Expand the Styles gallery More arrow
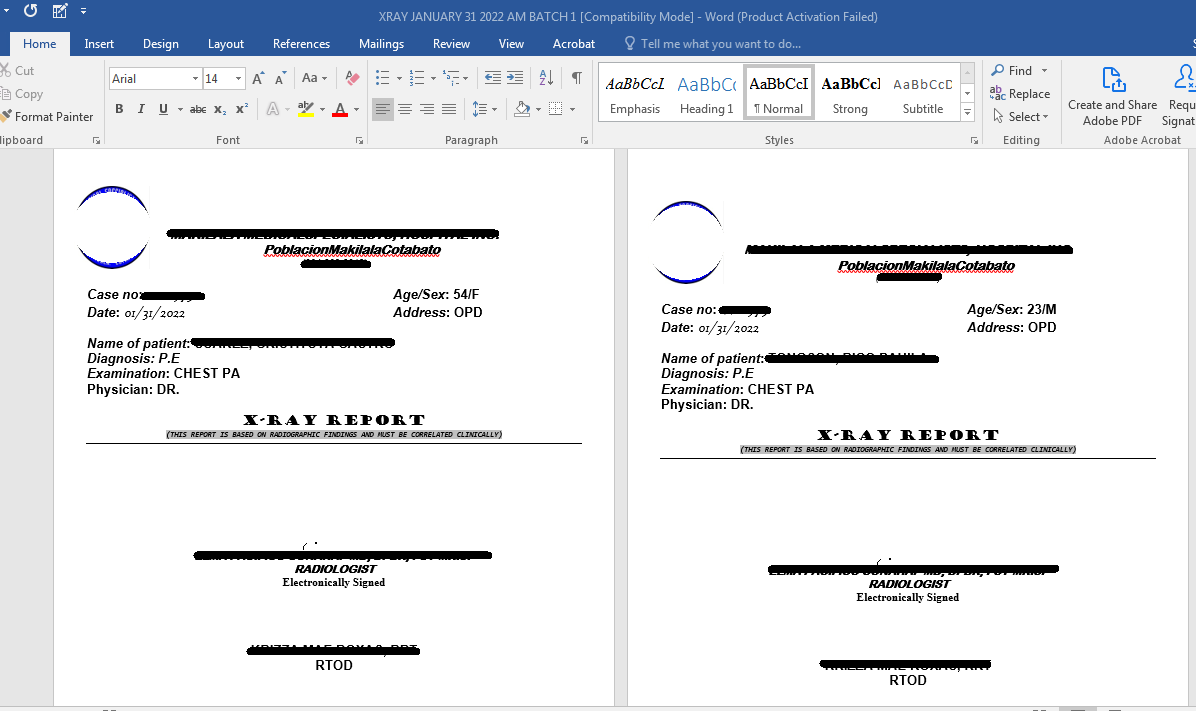The width and height of the screenshot is (1196, 711). [967, 112]
